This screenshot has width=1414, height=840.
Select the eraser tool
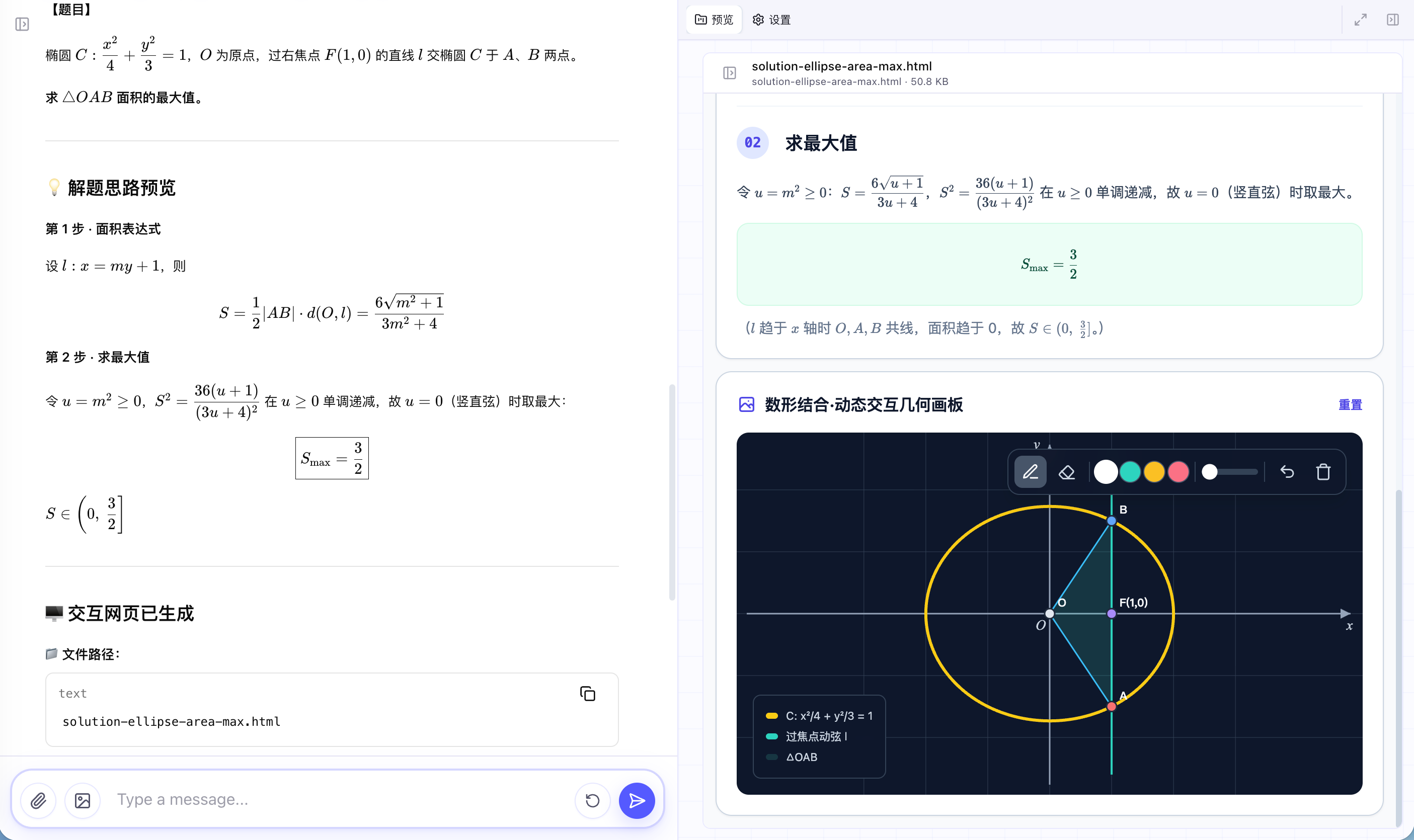(x=1066, y=471)
